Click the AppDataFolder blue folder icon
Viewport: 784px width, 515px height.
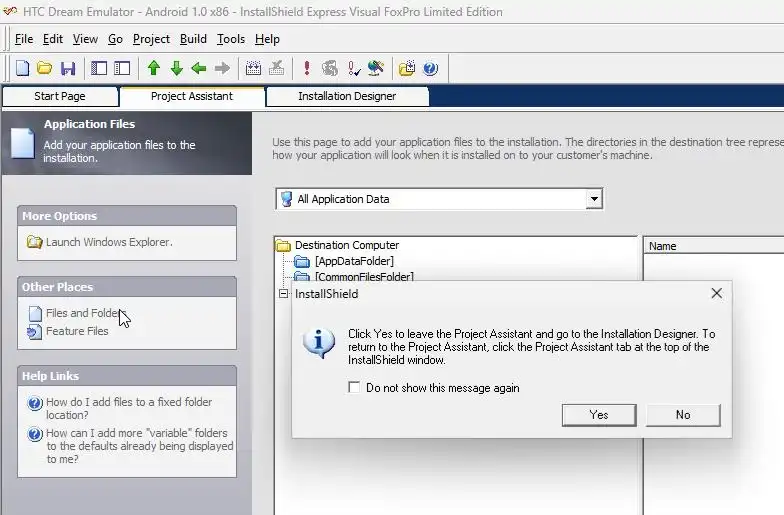(302, 261)
